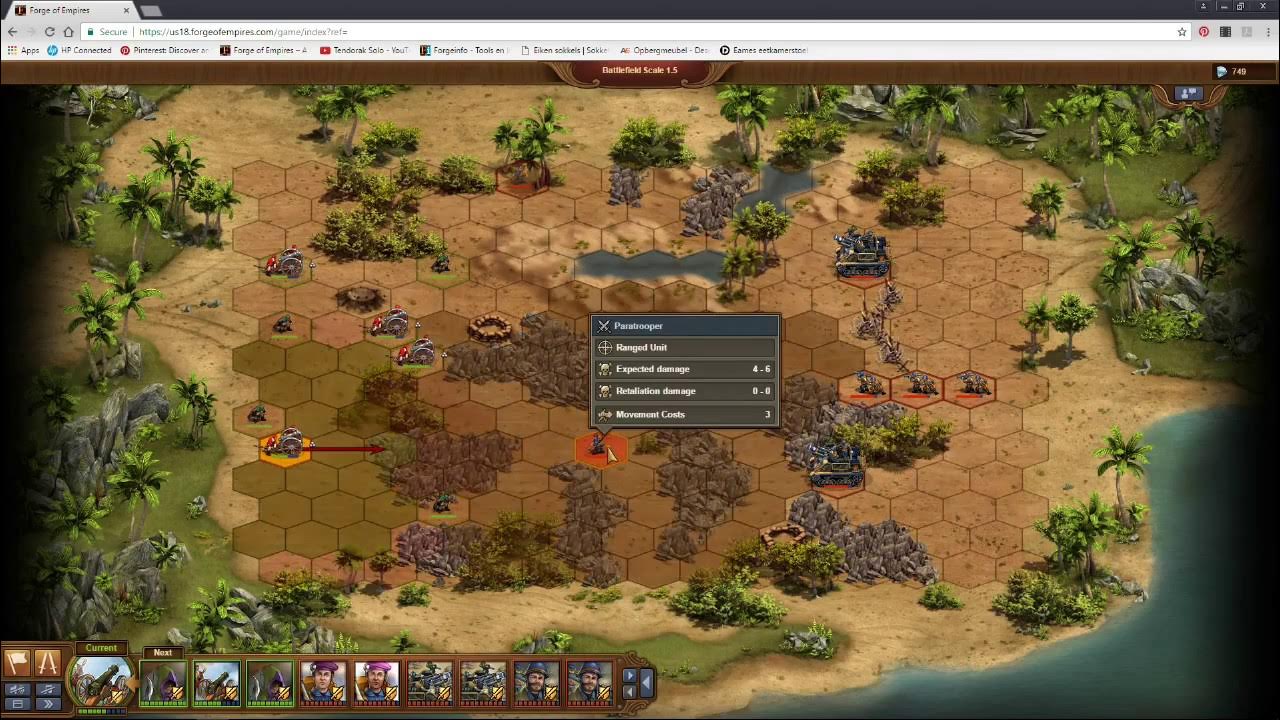Click the small upper right-arrow in unit queue

pyautogui.click(x=628, y=677)
